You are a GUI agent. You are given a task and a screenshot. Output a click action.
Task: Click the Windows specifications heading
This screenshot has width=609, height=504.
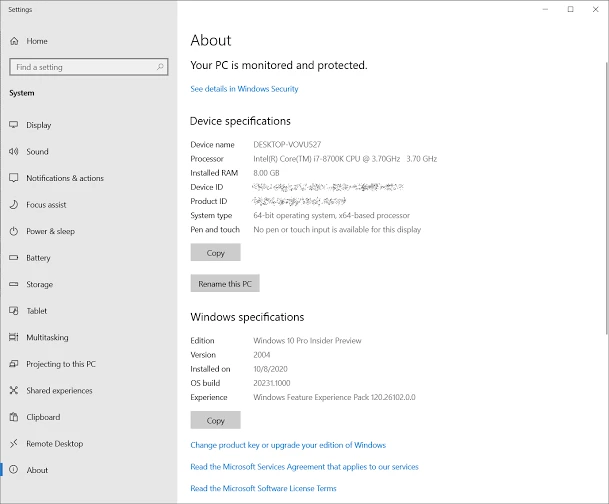click(x=247, y=317)
